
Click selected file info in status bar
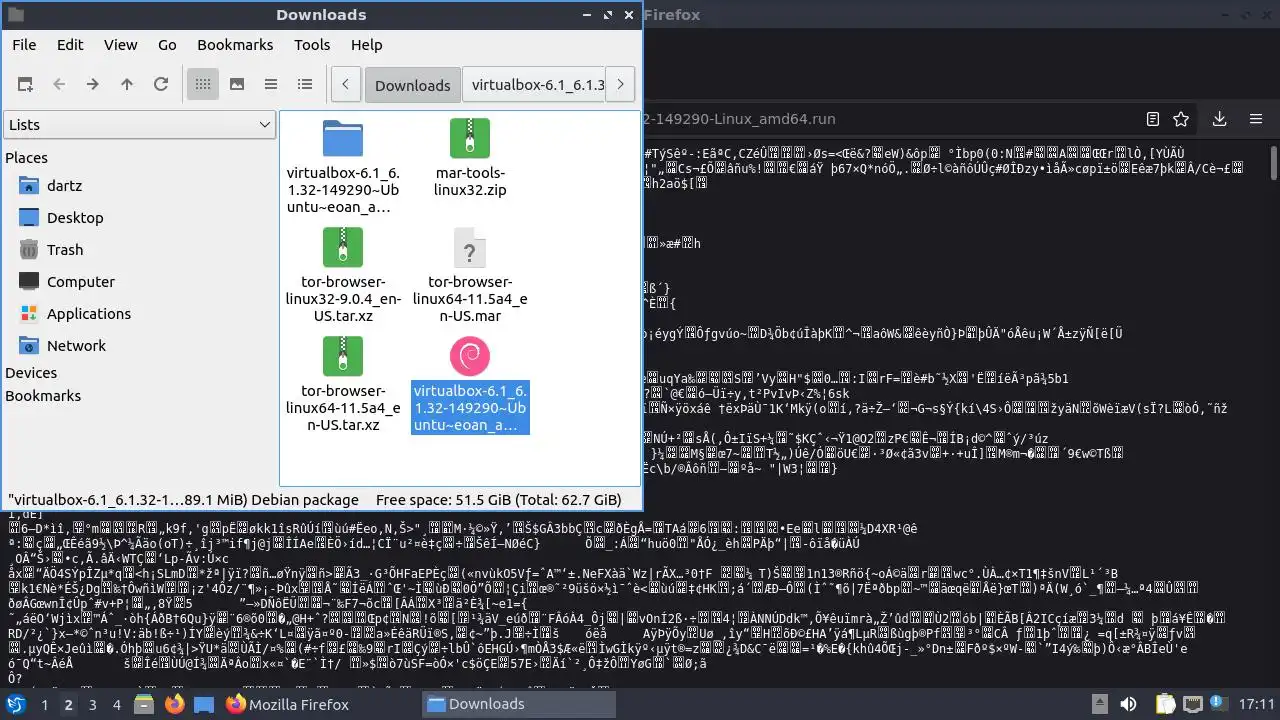coord(183,500)
